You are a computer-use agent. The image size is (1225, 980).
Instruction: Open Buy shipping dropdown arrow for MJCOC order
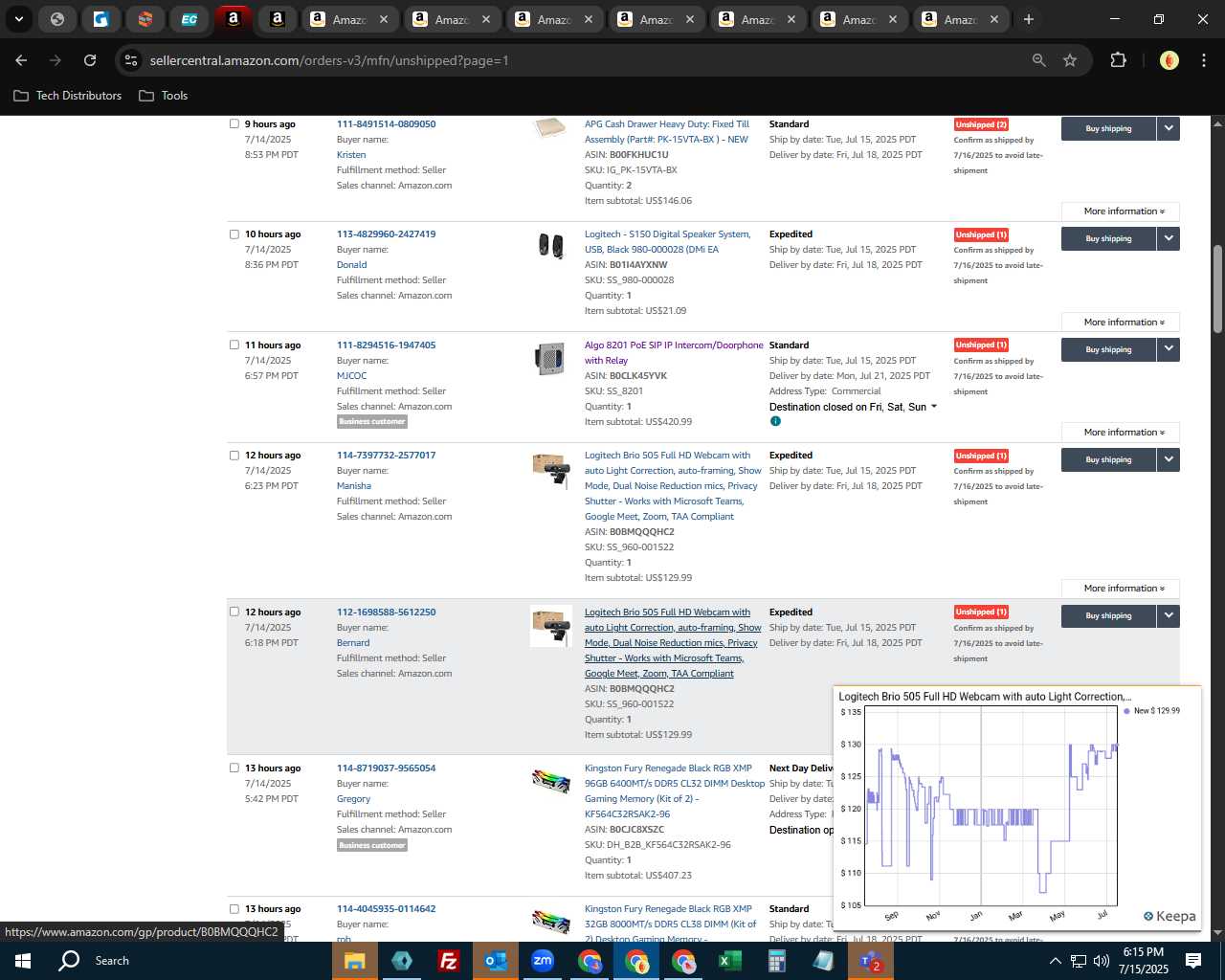(1169, 349)
